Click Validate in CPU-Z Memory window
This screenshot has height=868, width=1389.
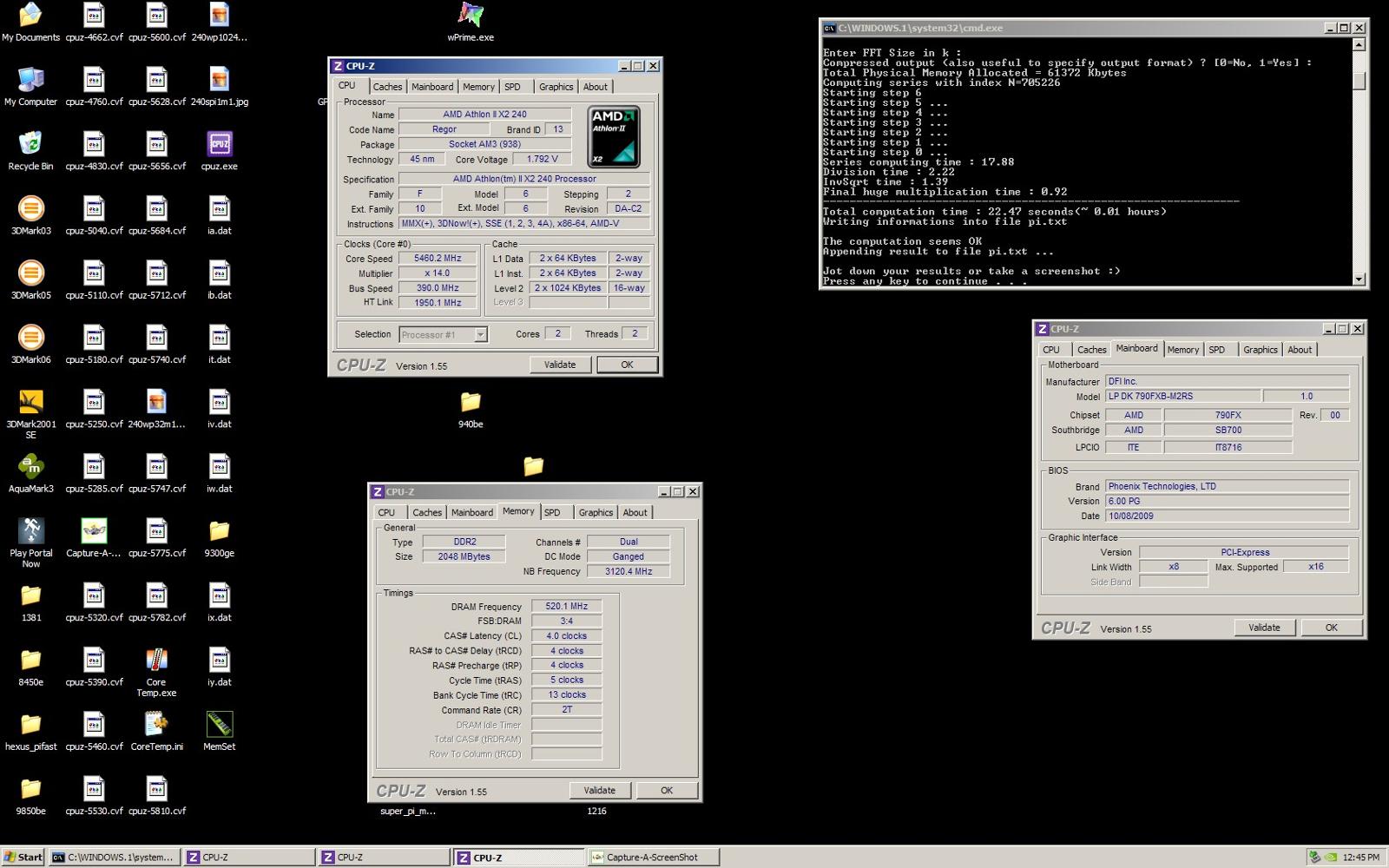point(600,790)
